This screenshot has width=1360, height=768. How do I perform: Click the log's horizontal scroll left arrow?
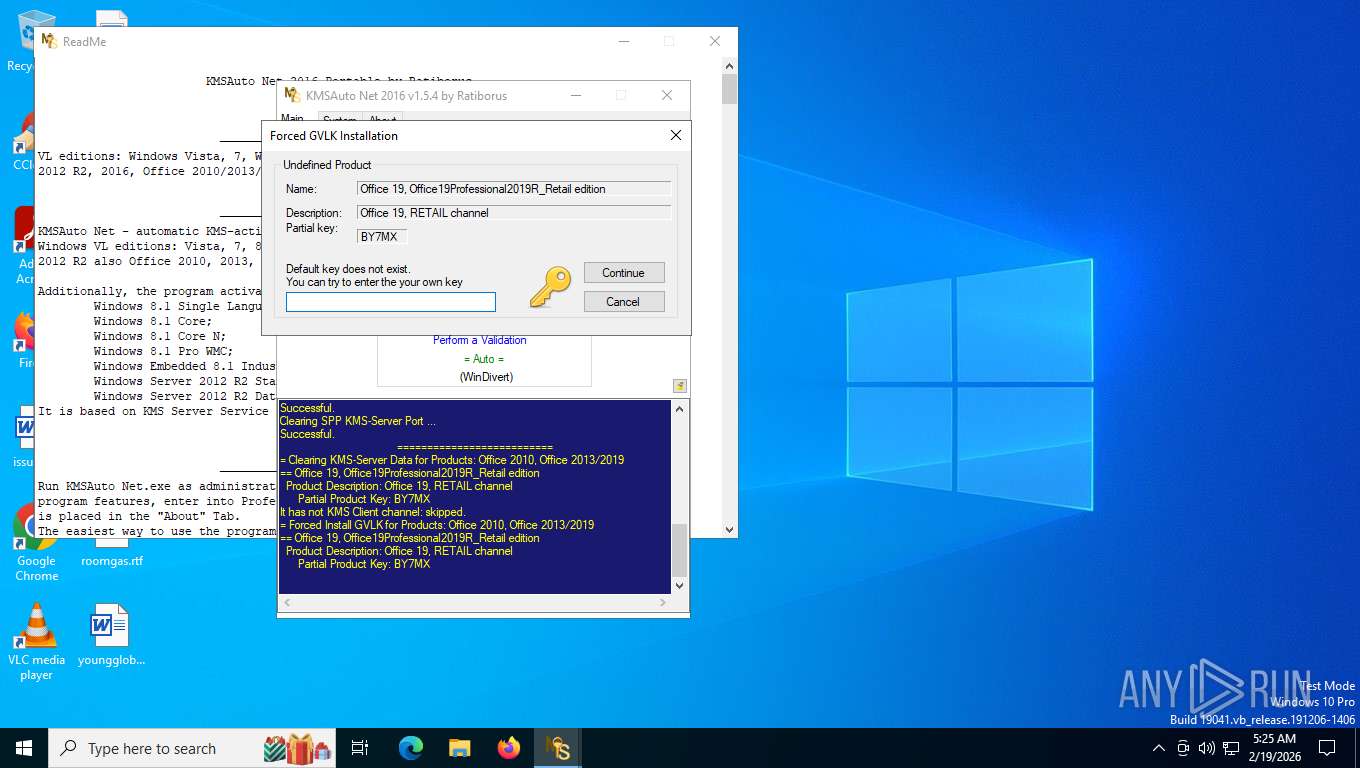click(288, 603)
